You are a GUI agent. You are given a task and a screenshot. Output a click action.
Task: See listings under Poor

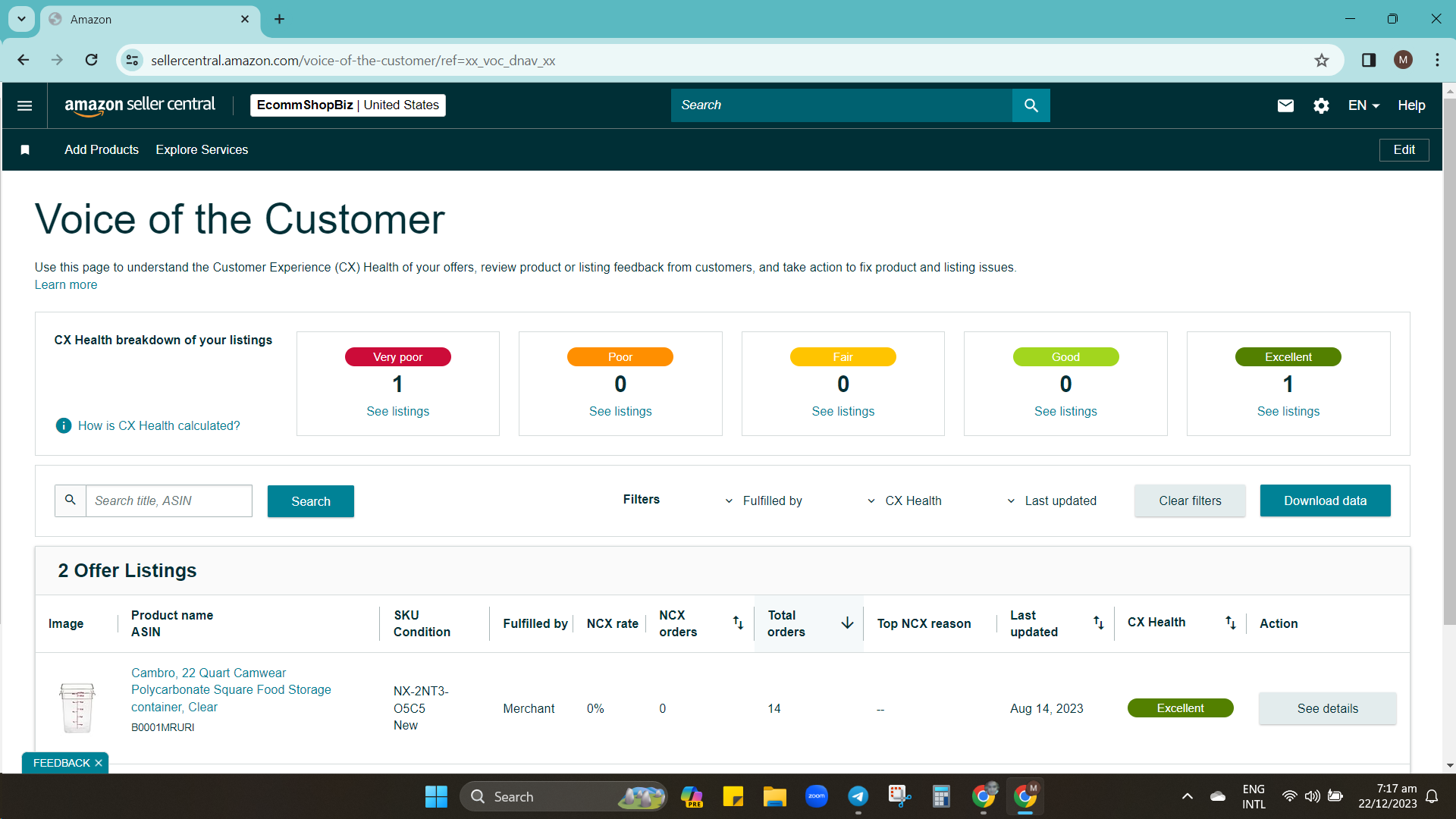pos(620,411)
